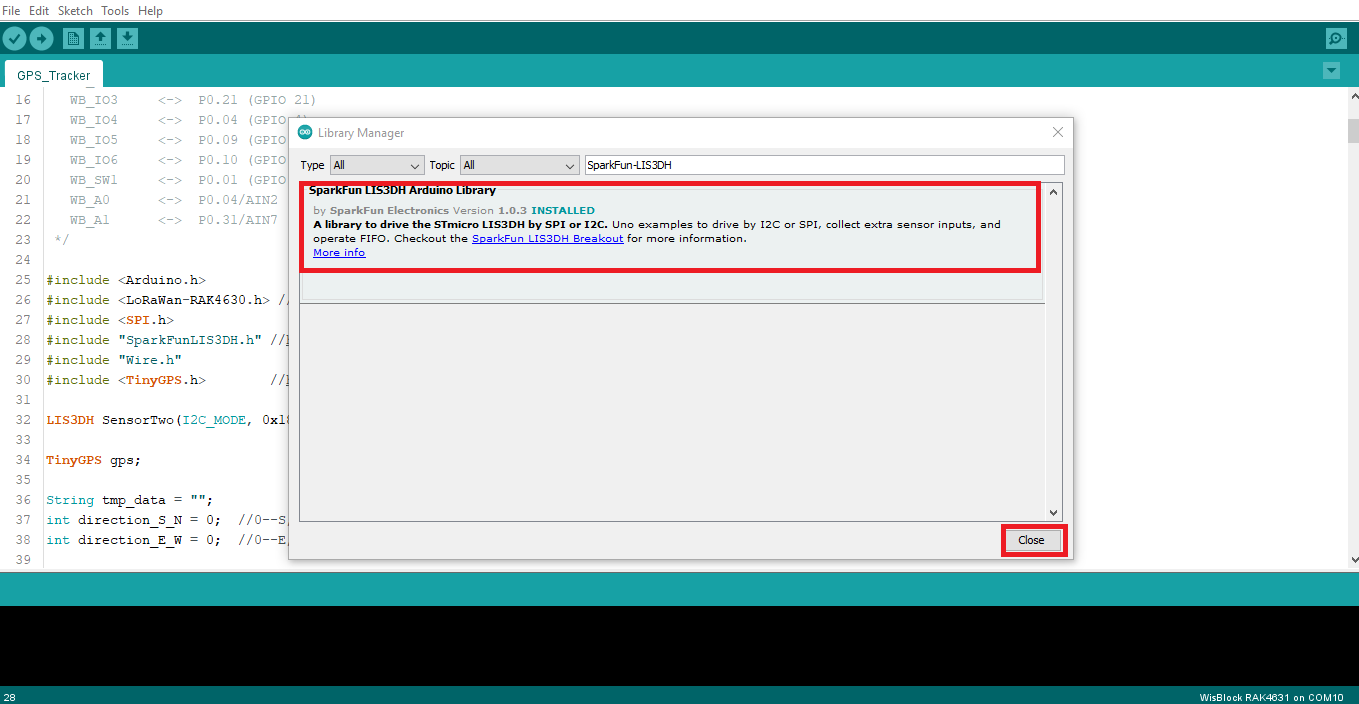Viewport: 1359px width, 704px height.
Task: Open the Serial Monitor icon
Action: tap(1336, 38)
